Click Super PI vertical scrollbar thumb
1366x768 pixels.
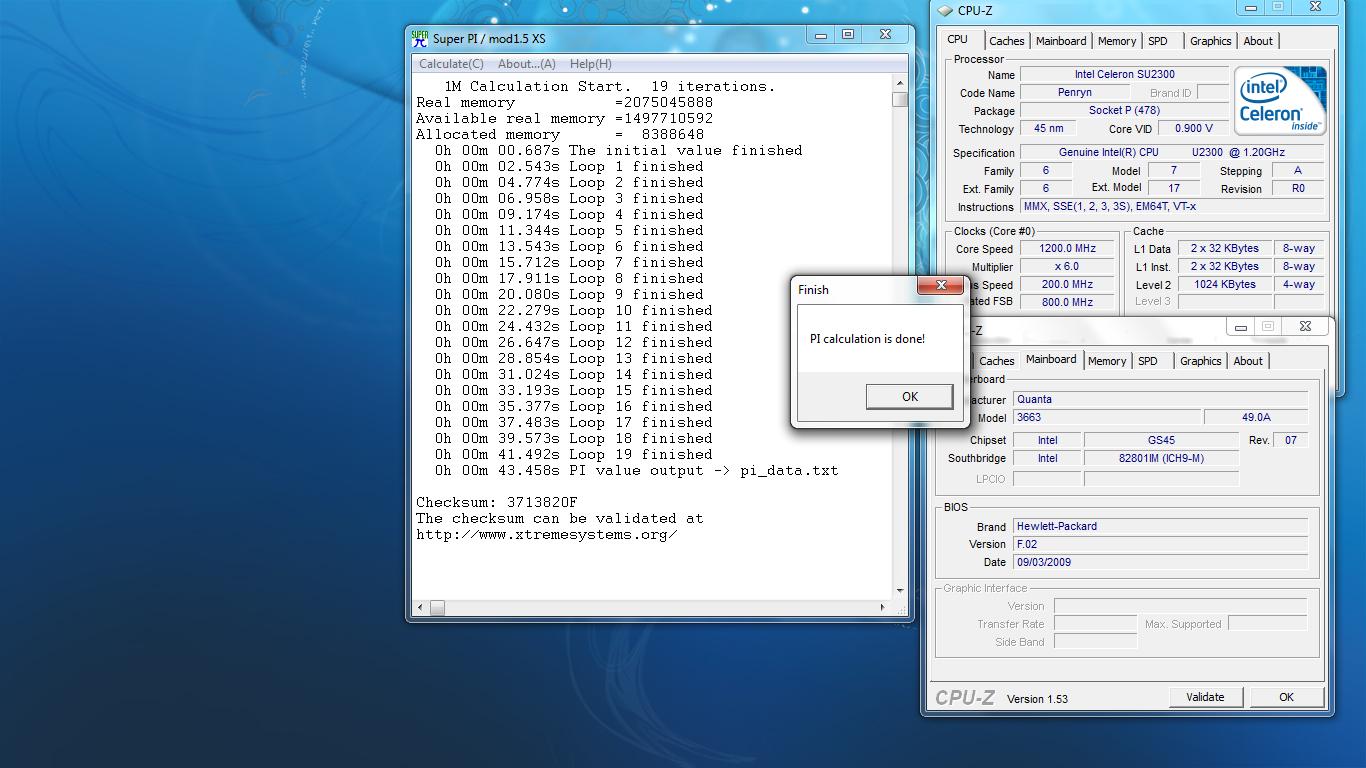tap(900, 99)
